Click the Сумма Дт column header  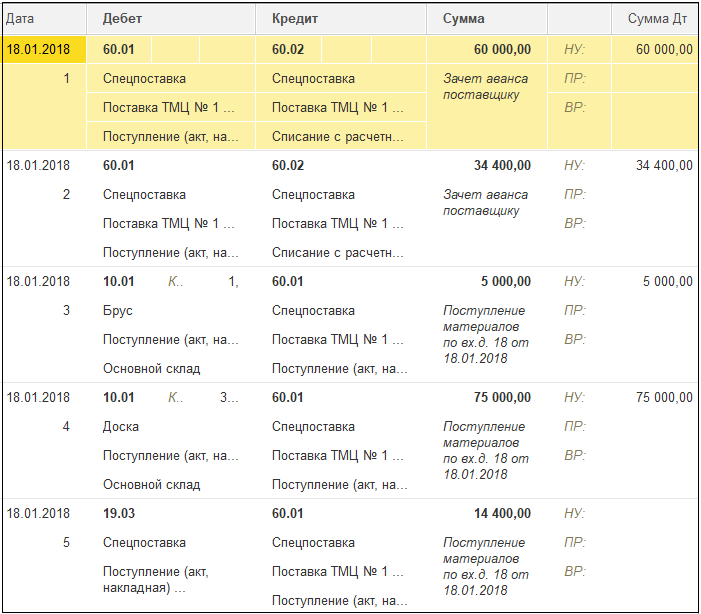pos(655,19)
